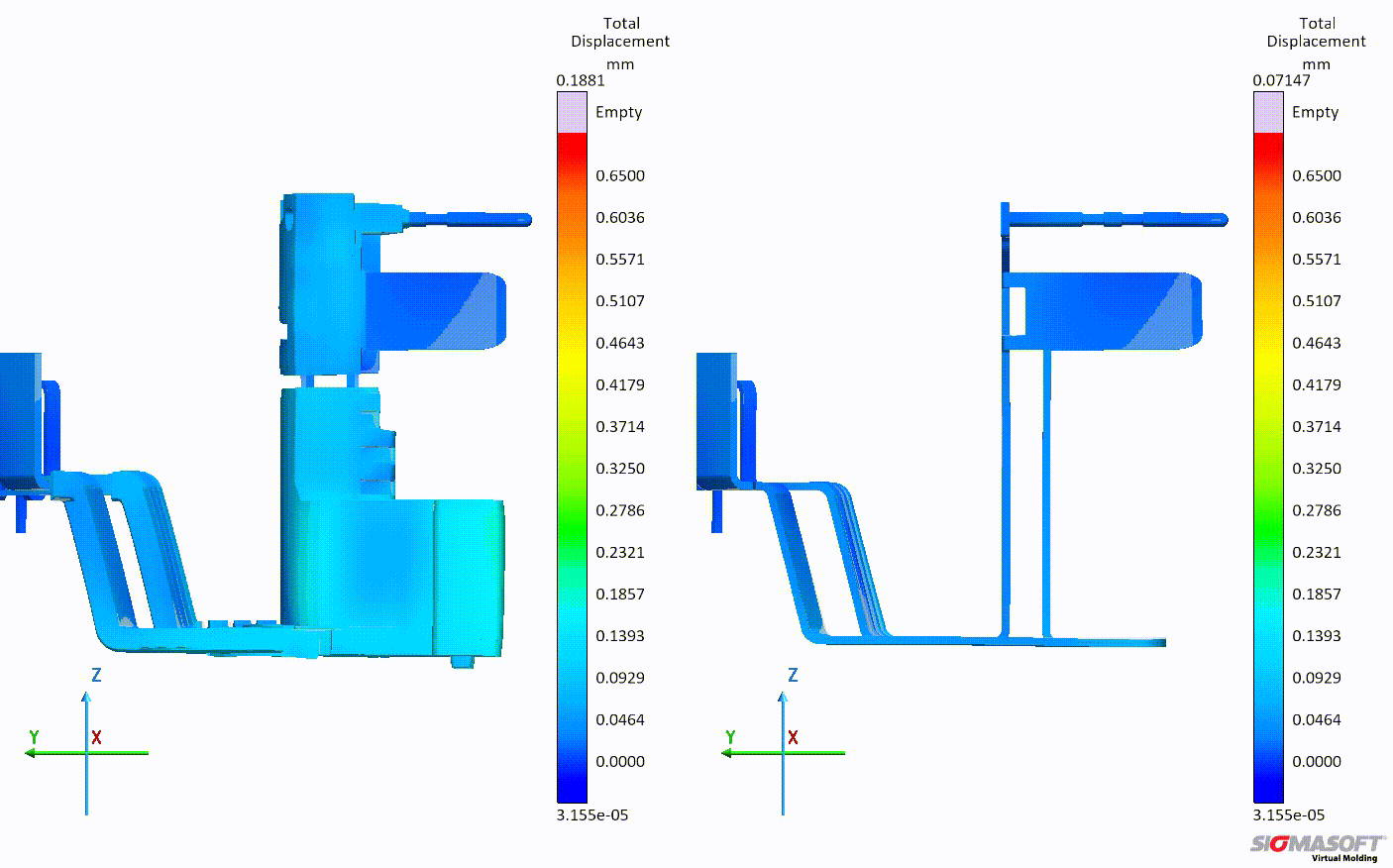
Task: Click the 0.1393 label on the right legend
Action: [x=1317, y=635]
